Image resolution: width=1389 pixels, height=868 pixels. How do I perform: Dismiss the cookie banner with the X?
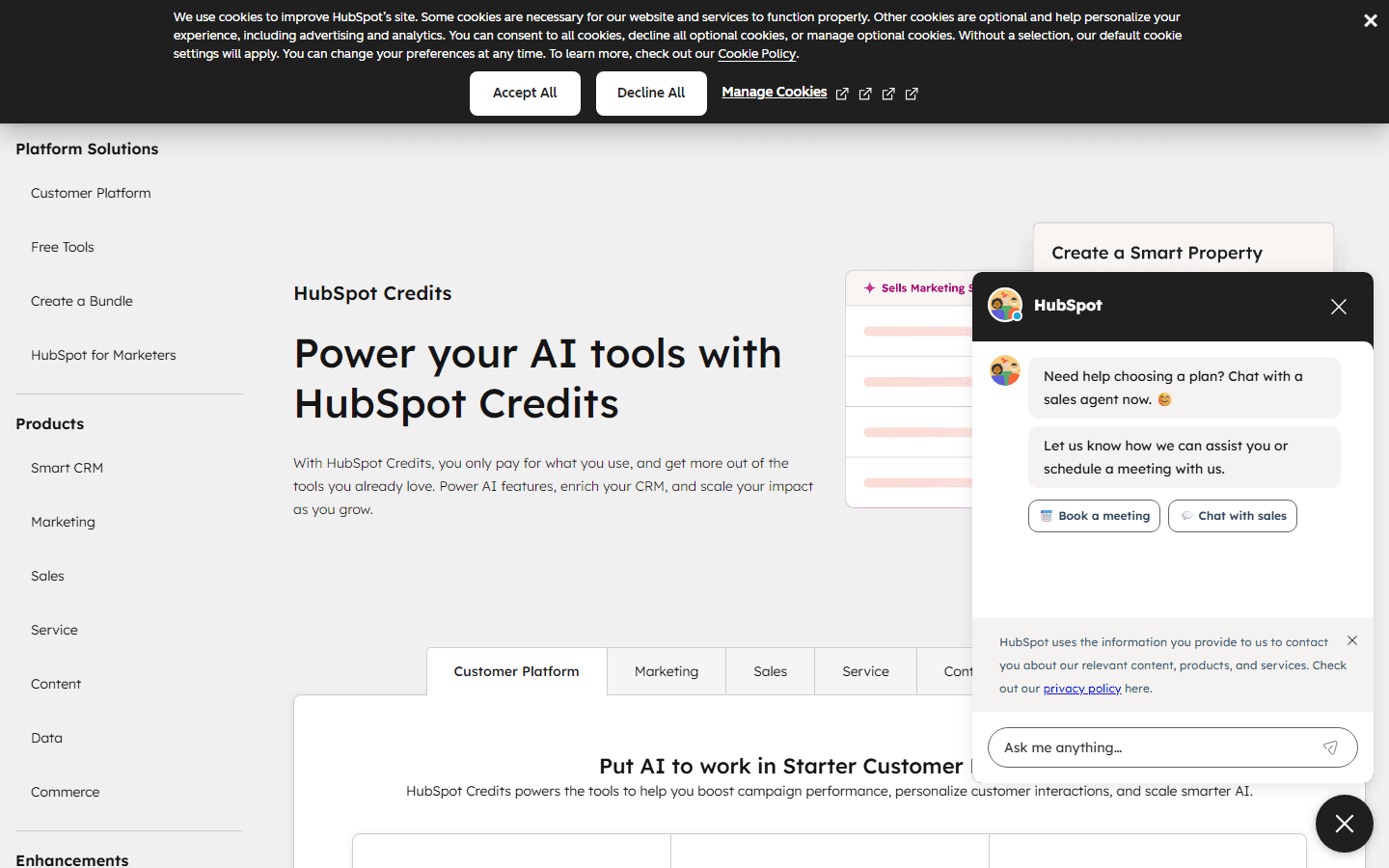pyautogui.click(x=1370, y=19)
